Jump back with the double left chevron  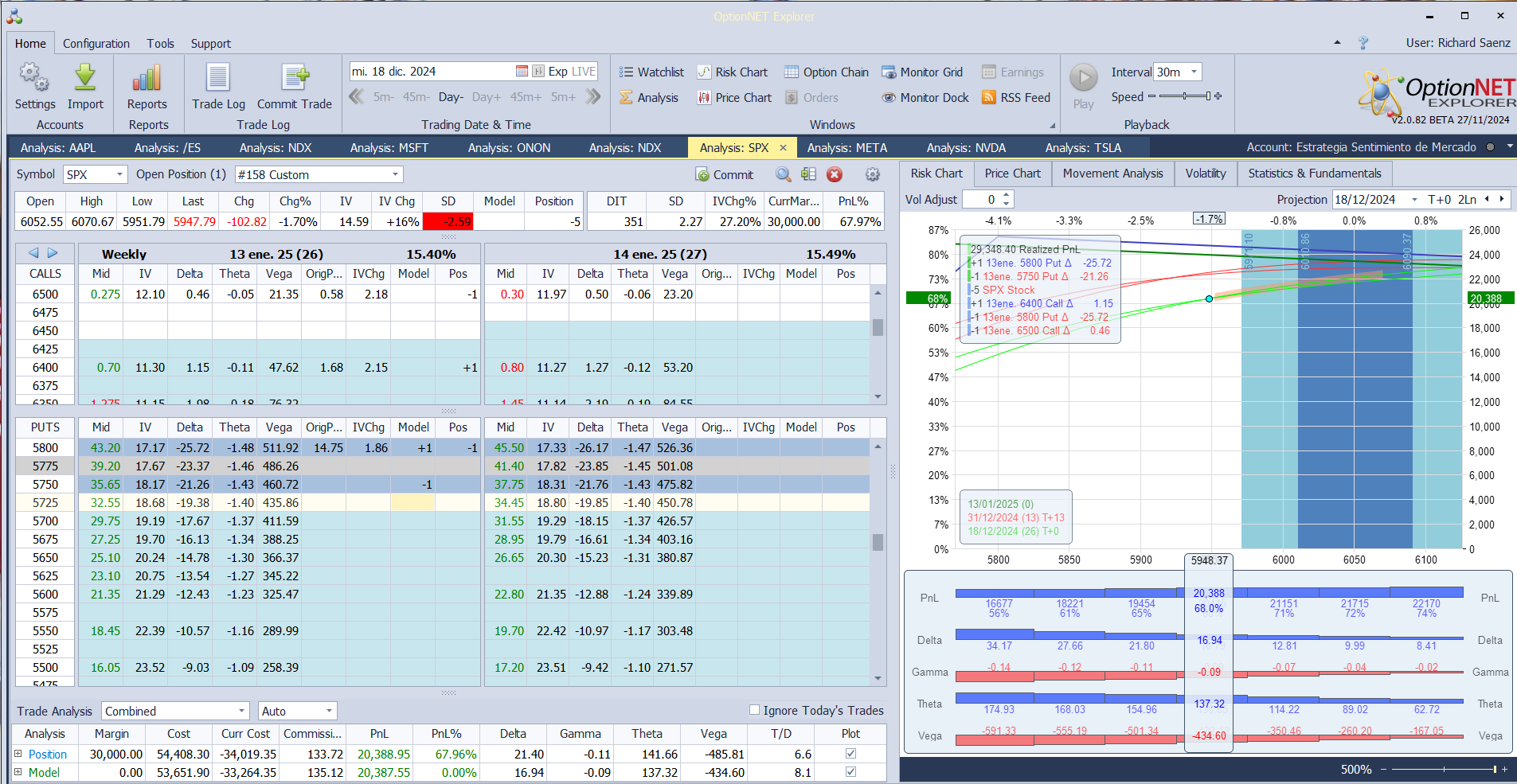(357, 97)
